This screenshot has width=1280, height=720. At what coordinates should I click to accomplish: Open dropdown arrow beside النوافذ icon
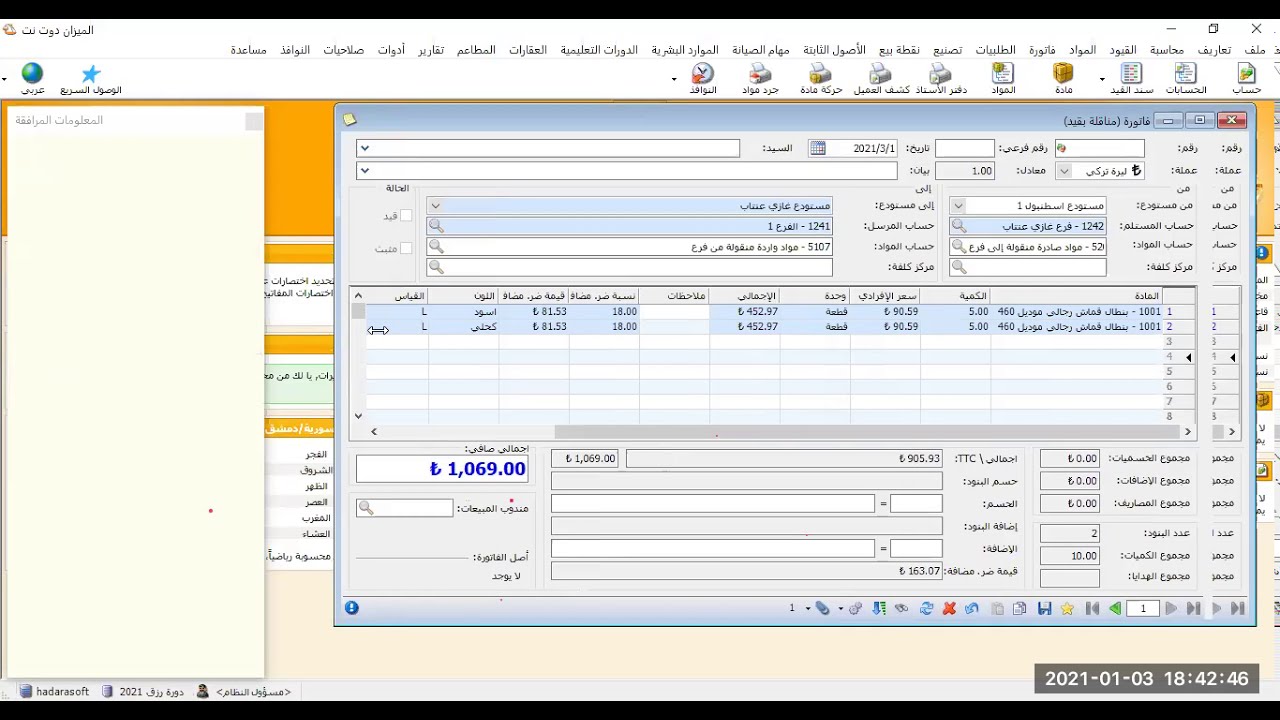click(x=674, y=79)
